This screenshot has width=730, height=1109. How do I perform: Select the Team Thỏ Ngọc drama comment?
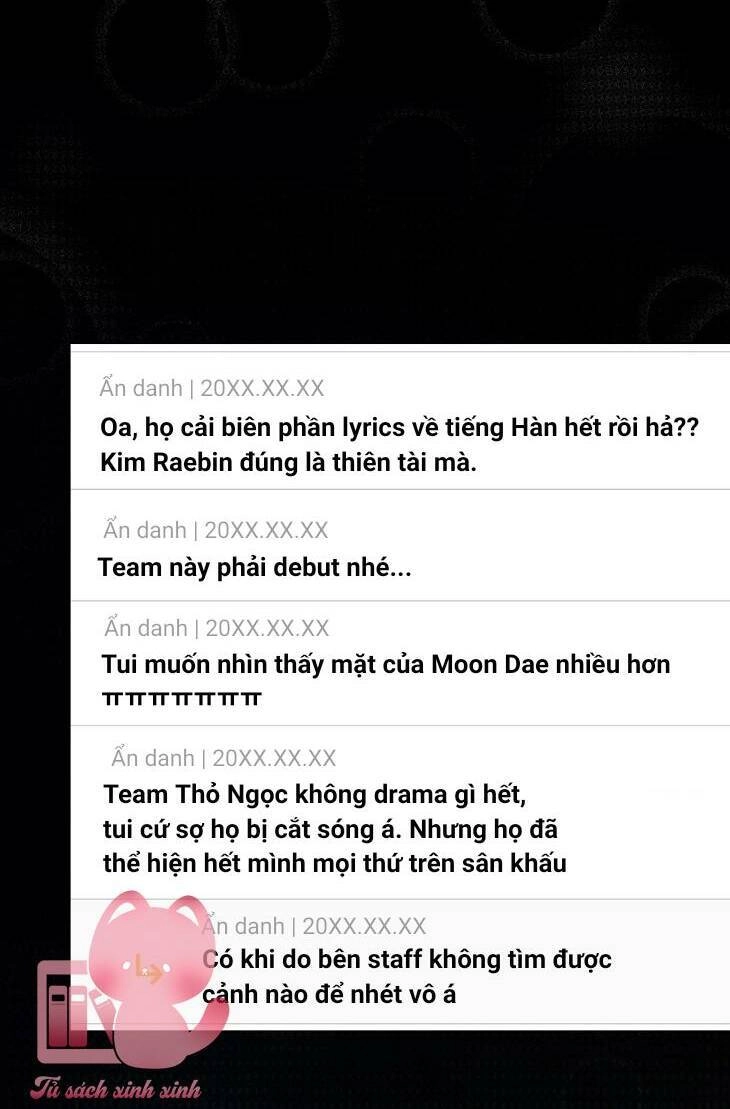[x=400, y=813]
